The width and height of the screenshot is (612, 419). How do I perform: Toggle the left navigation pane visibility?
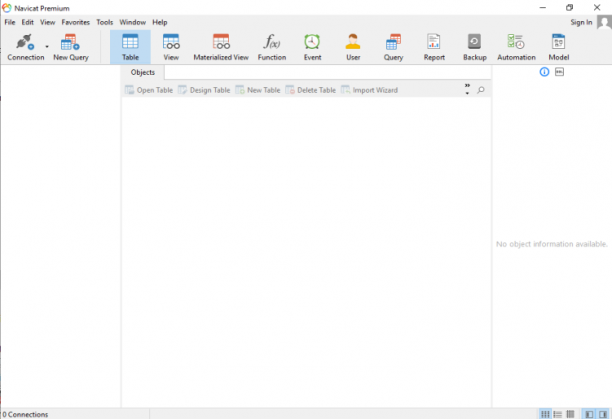click(x=589, y=414)
